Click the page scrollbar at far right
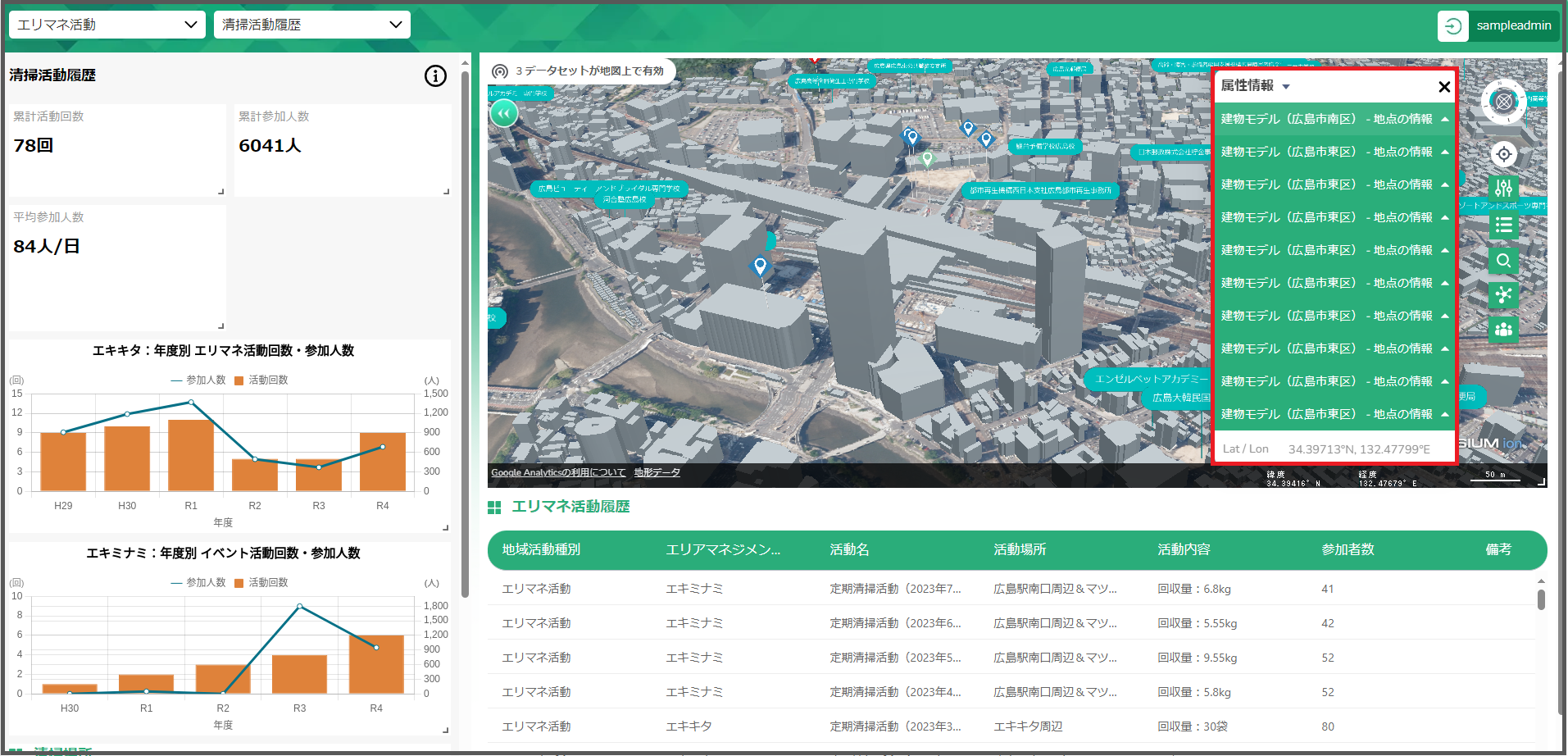This screenshot has height=756, width=1568. click(x=1561, y=394)
